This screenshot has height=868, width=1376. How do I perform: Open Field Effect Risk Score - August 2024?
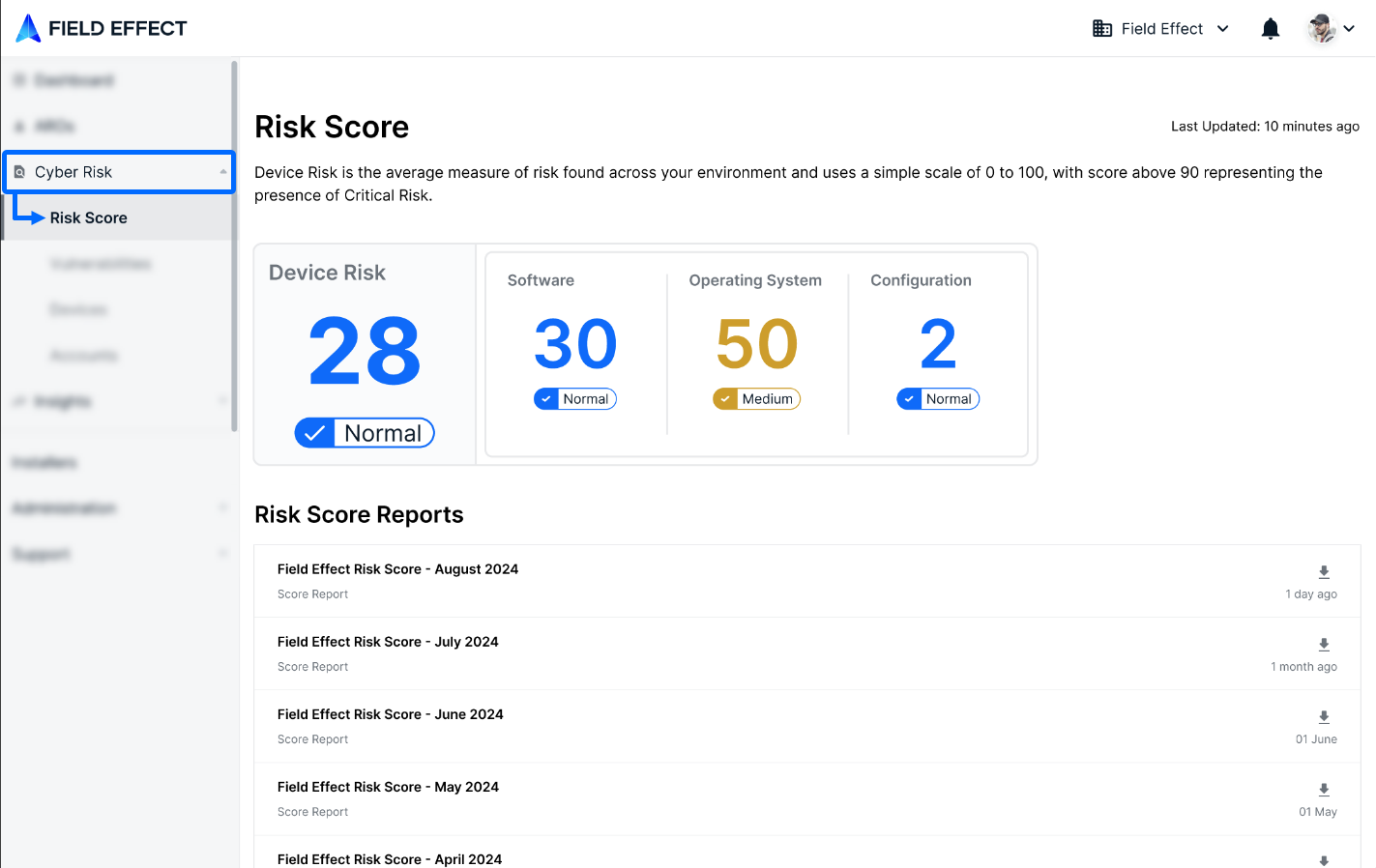(x=397, y=569)
